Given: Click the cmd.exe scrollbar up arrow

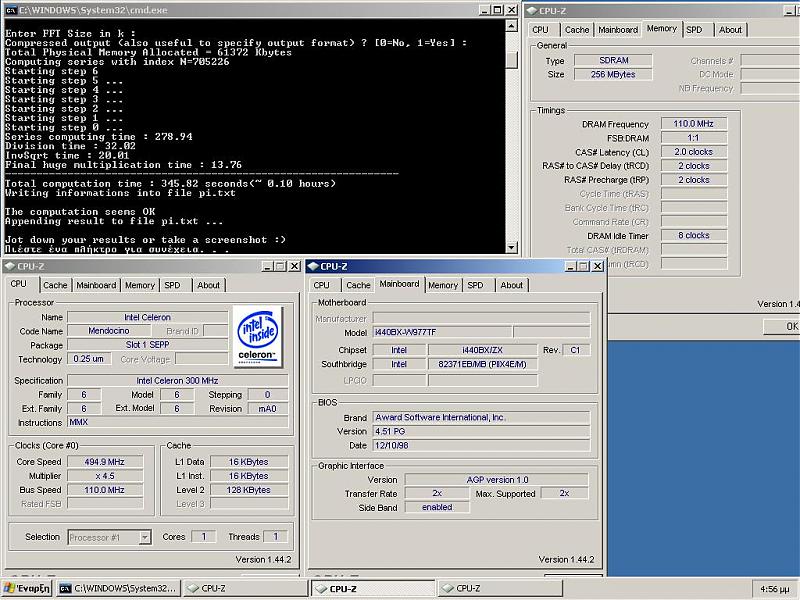Looking at the screenshot, I should [x=511, y=25].
